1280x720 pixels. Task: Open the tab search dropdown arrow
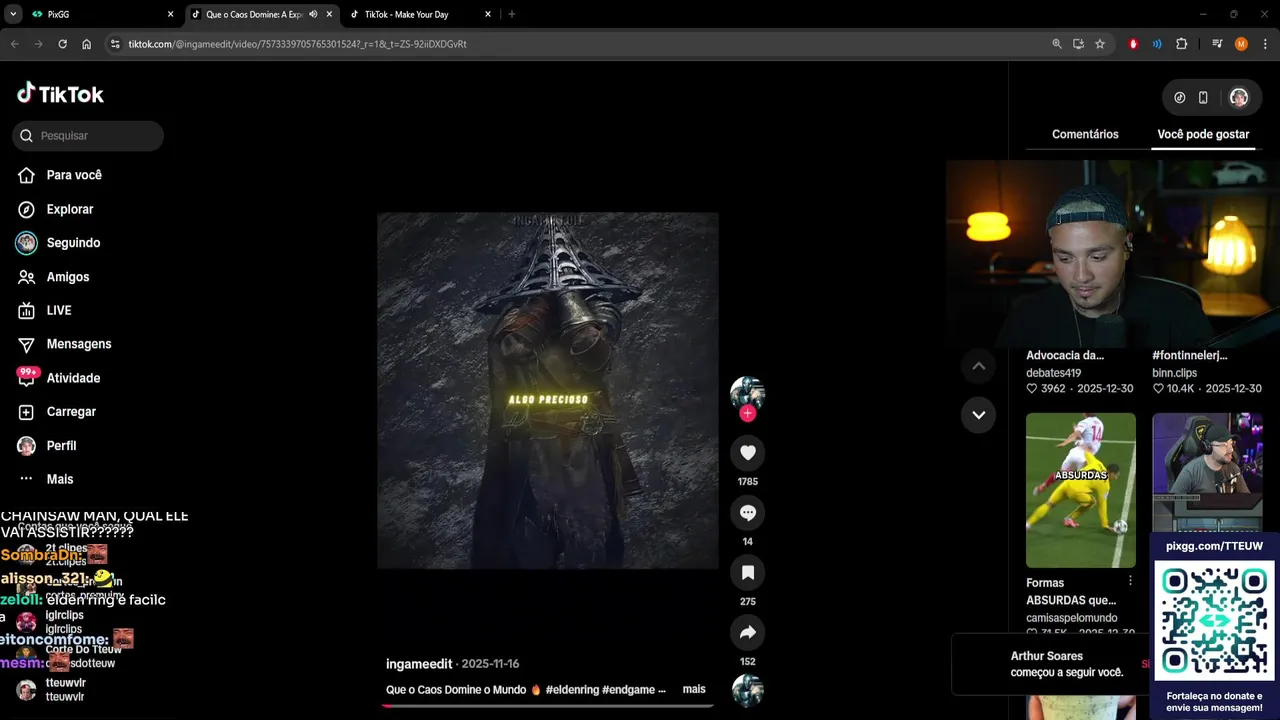(x=13, y=14)
